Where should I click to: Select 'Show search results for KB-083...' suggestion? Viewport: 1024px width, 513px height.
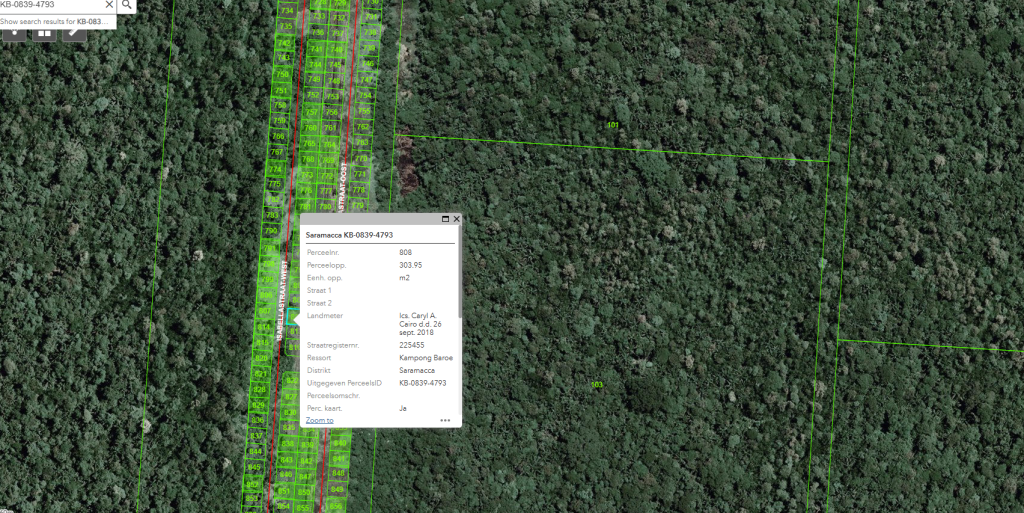click(55, 21)
